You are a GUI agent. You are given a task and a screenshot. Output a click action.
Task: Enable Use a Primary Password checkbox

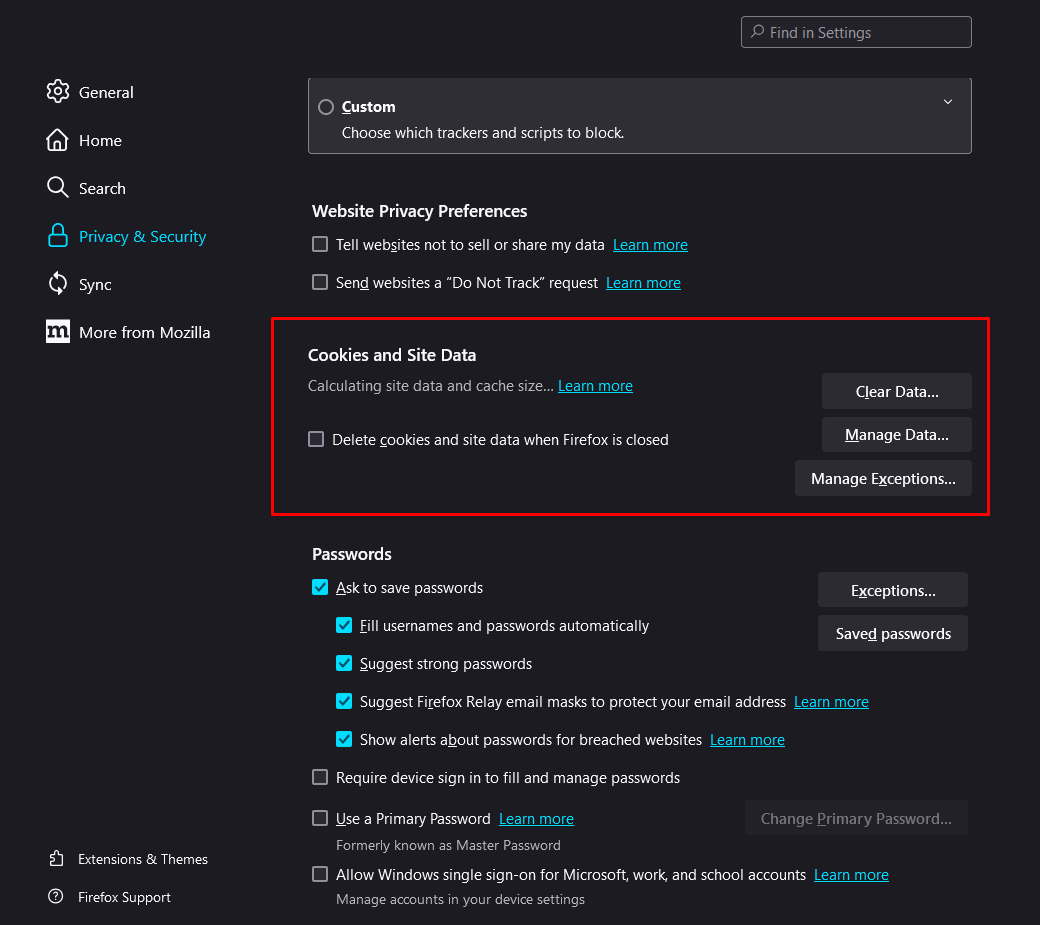click(320, 818)
